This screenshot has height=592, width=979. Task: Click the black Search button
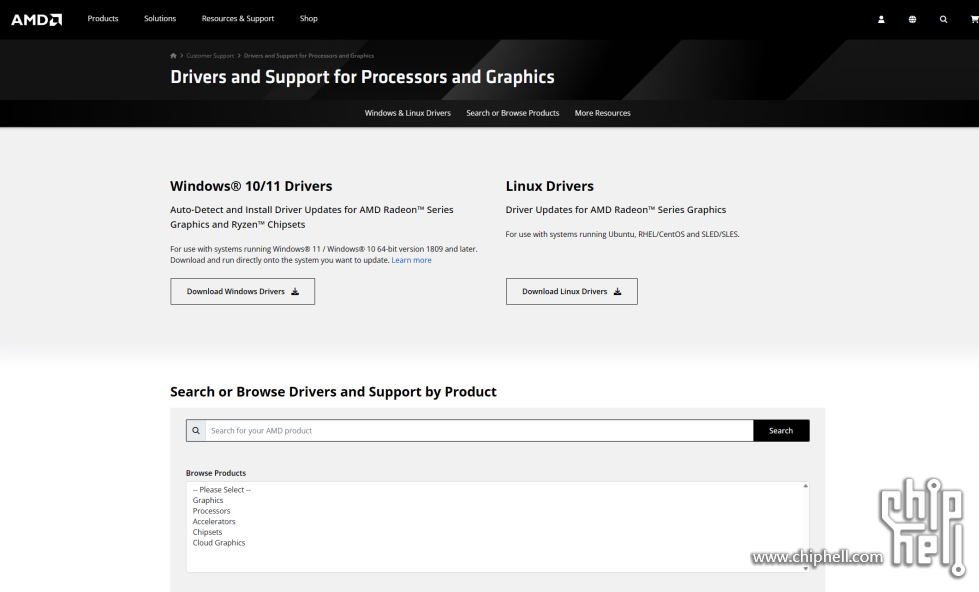click(x=781, y=431)
